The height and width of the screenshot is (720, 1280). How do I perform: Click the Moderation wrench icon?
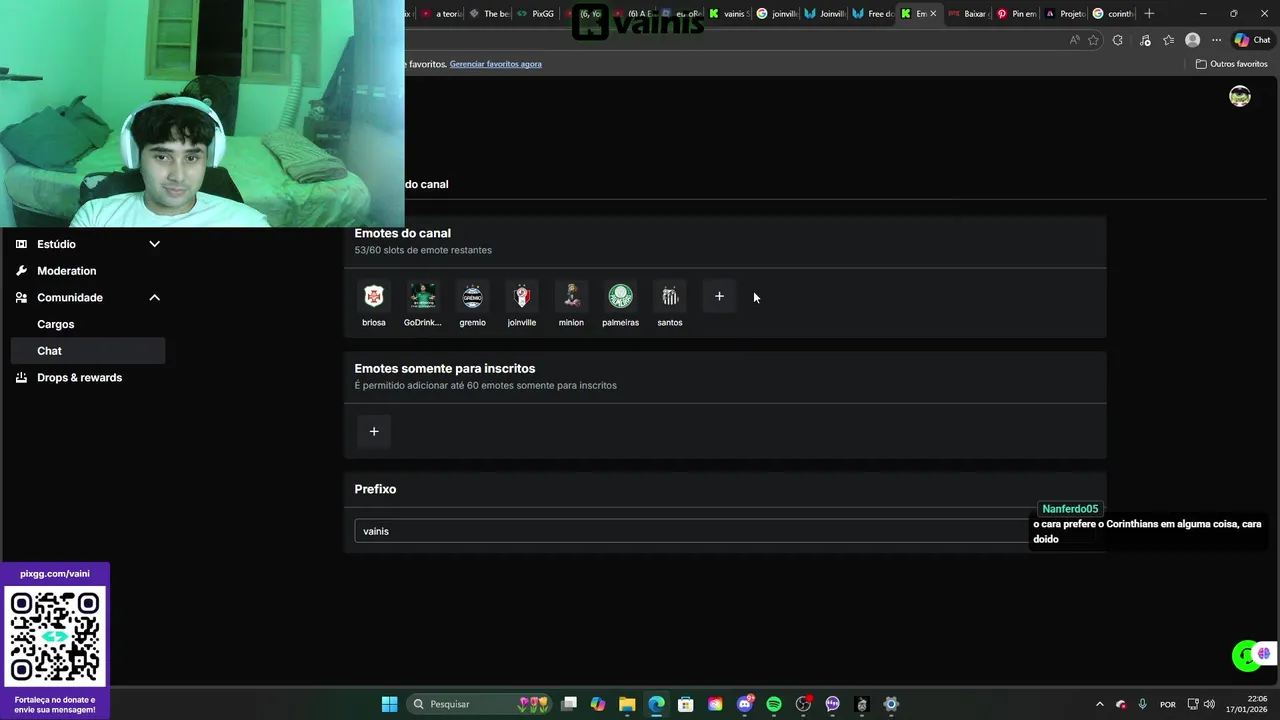click(x=21, y=271)
